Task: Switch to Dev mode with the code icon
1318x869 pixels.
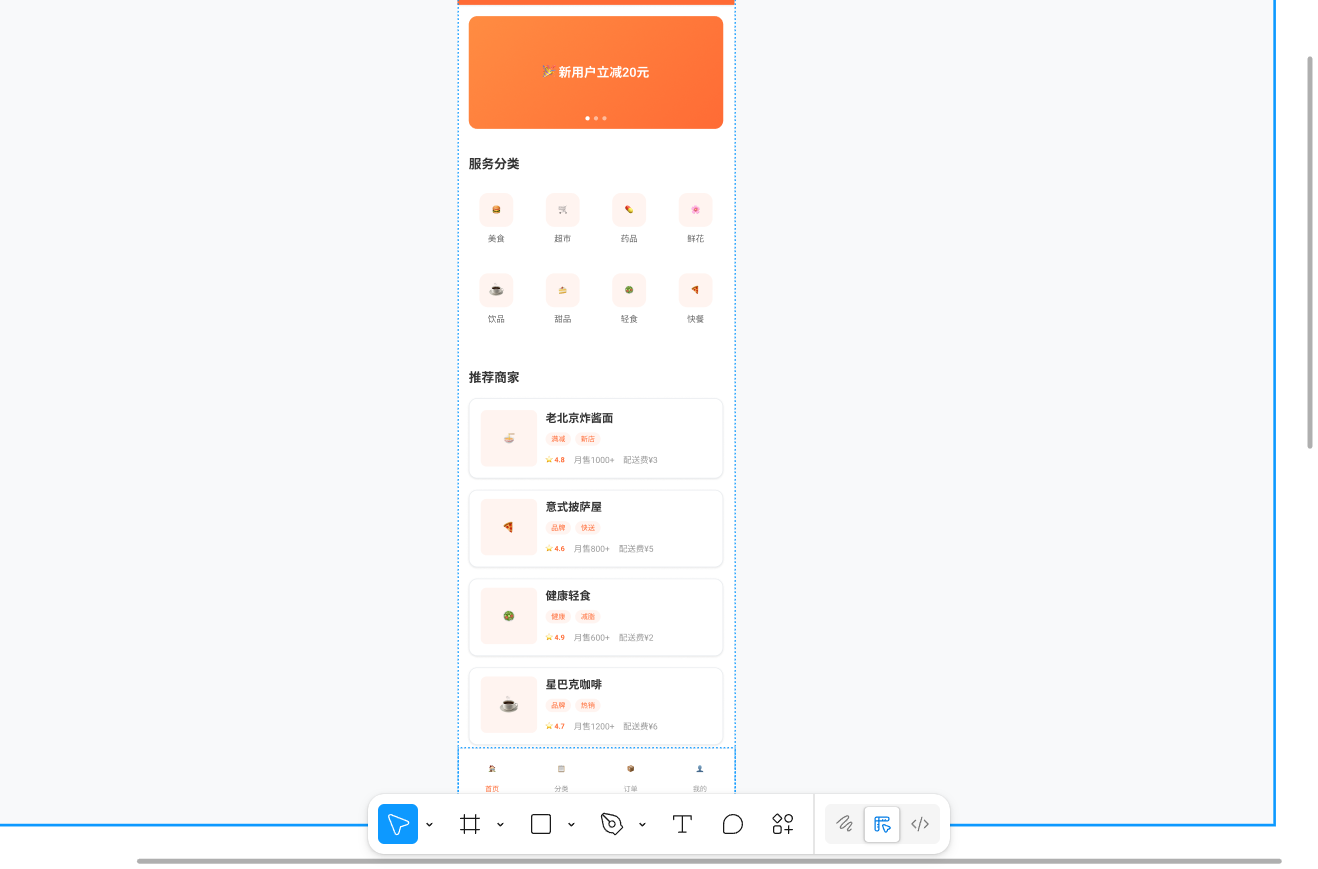Action: (920, 824)
